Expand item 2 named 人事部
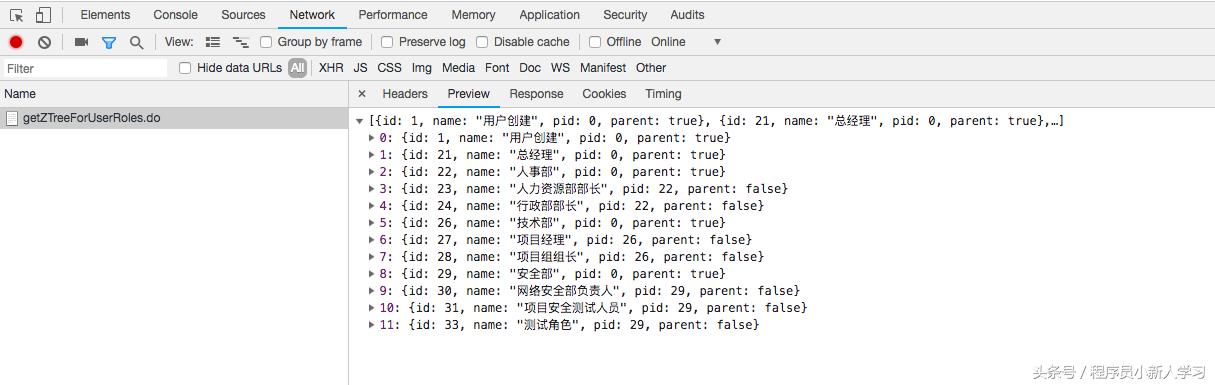The image size is (1215, 385). tap(373, 172)
